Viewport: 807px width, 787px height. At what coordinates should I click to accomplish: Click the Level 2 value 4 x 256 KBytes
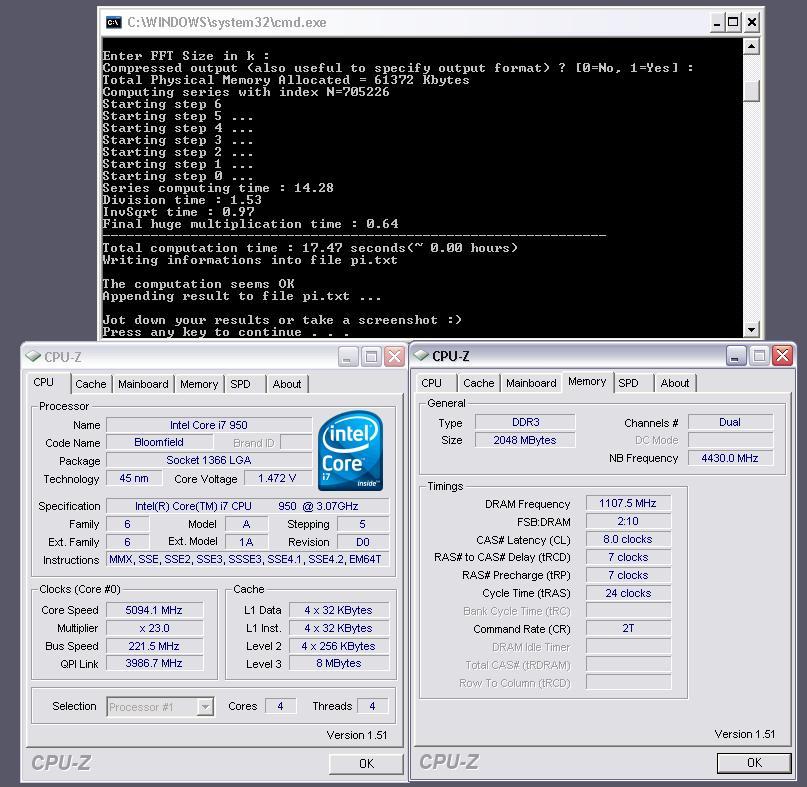pos(339,646)
